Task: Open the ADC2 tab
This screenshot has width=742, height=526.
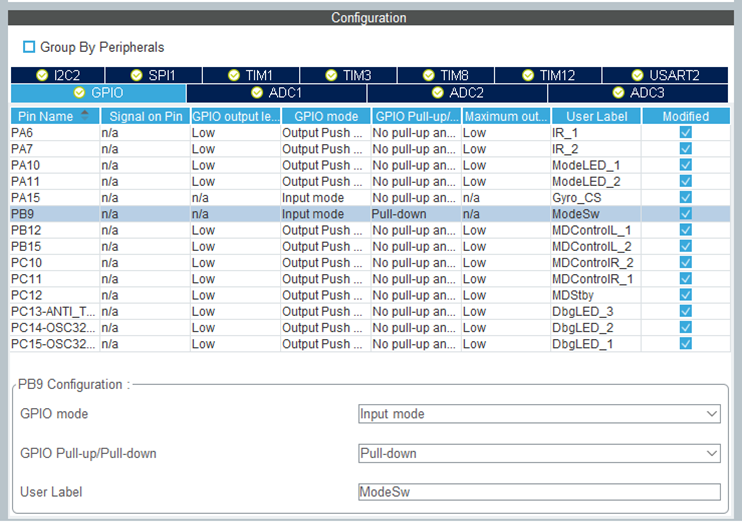Action: tap(457, 93)
